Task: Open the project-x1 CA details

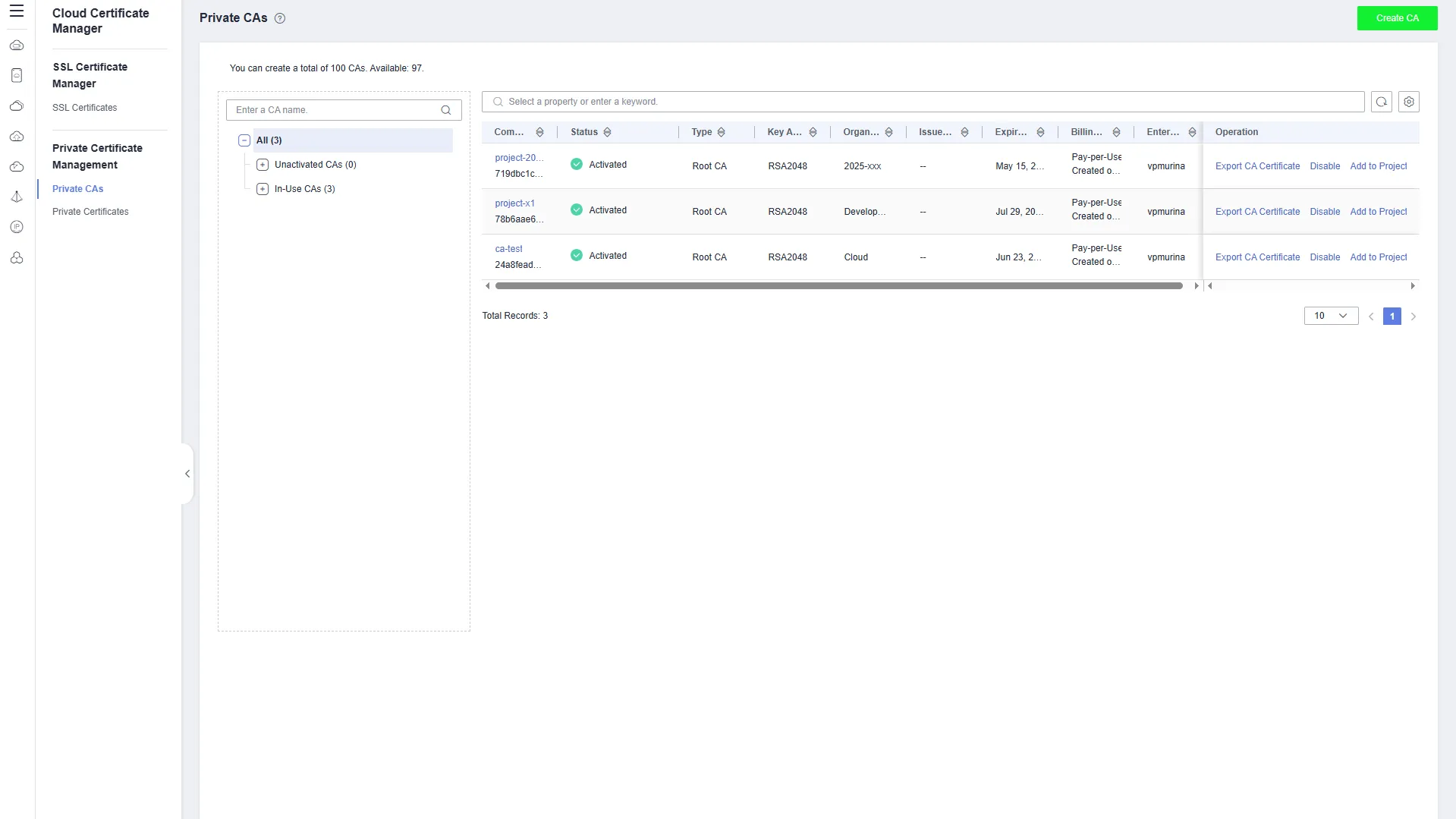Action: pyautogui.click(x=514, y=203)
